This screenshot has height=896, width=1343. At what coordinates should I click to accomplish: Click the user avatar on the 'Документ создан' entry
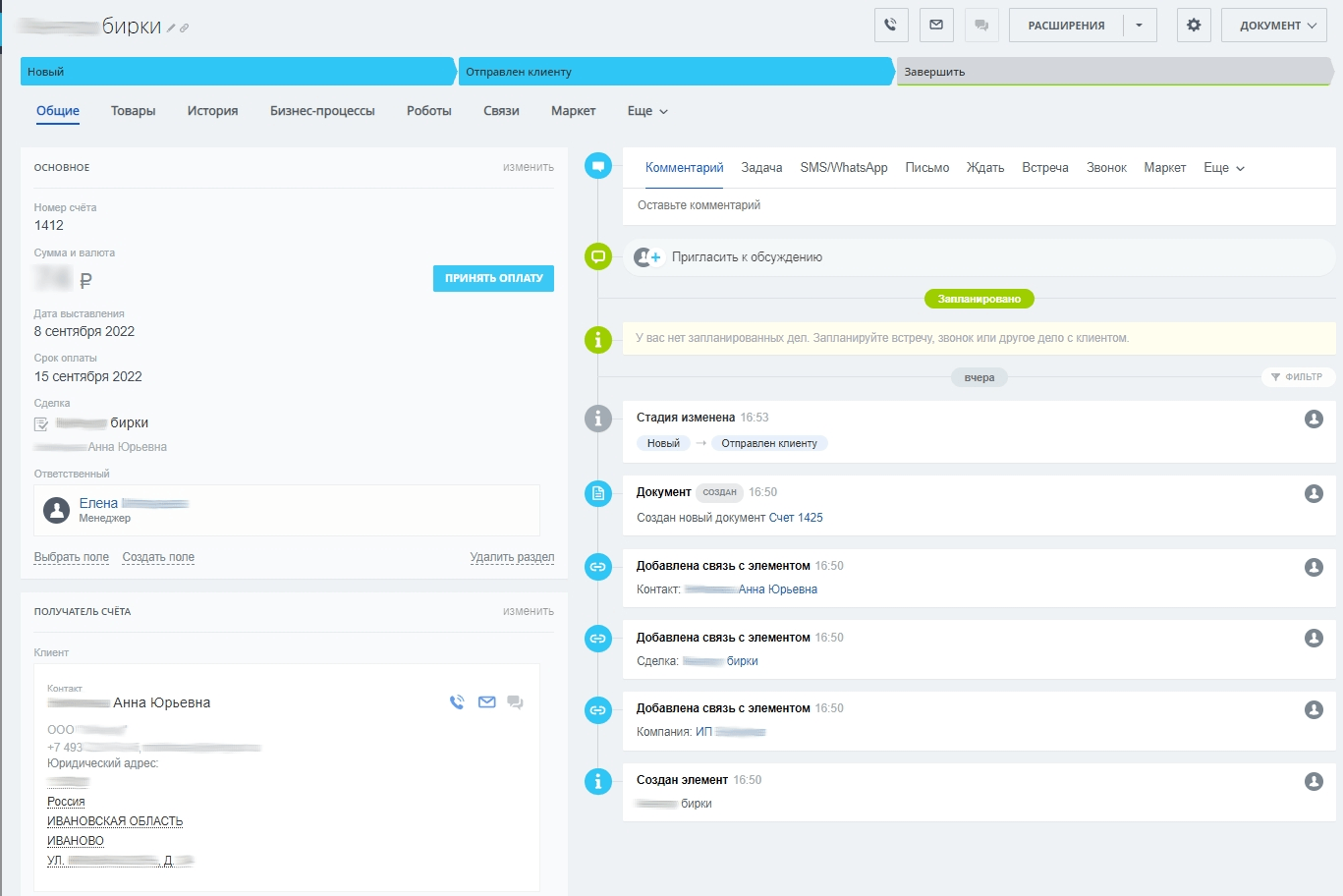click(x=1314, y=493)
